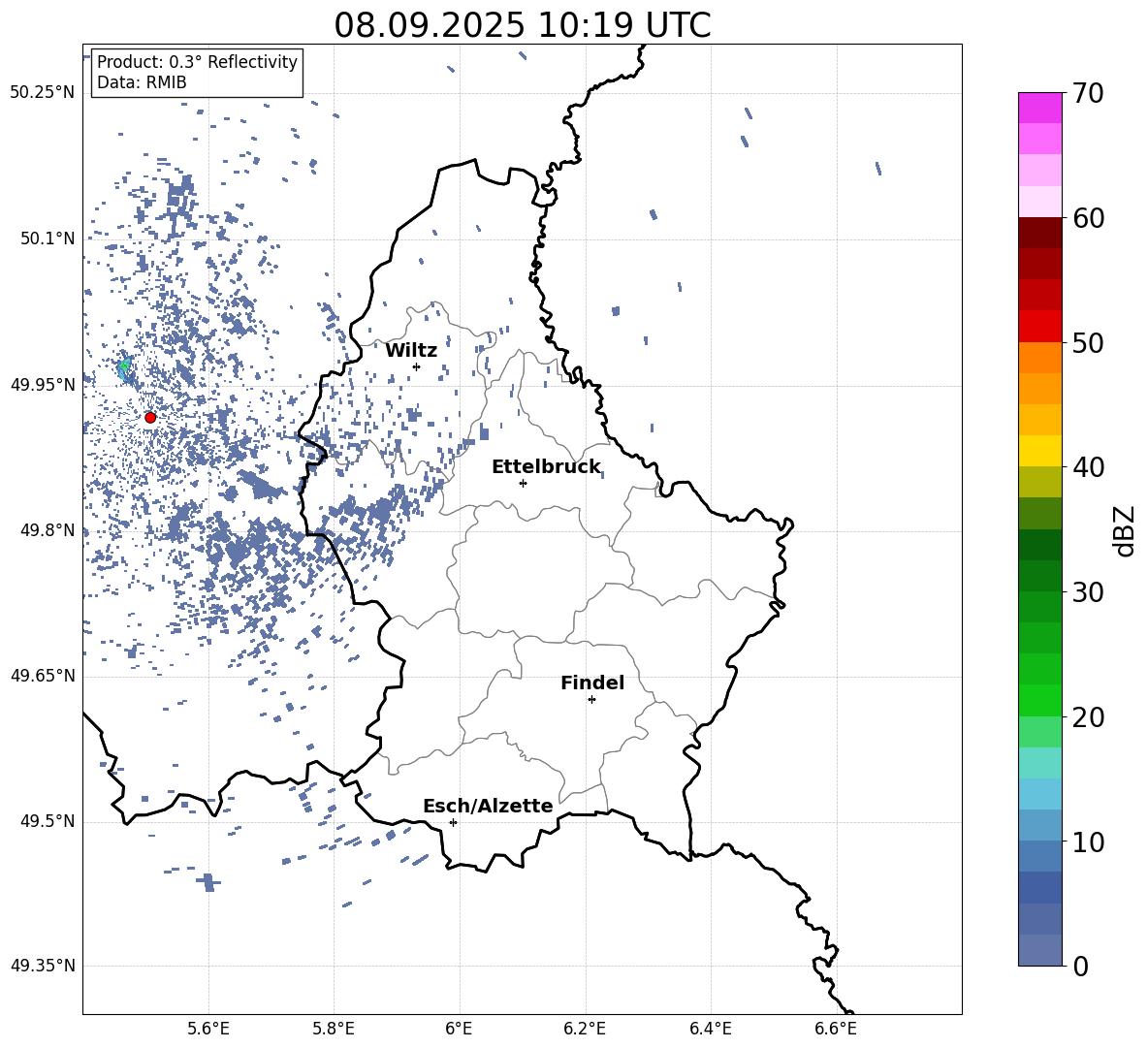Viewport: 1148px width, 1048px height.
Task: Click the 49.95°N latitude label
Action: click(43, 385)
